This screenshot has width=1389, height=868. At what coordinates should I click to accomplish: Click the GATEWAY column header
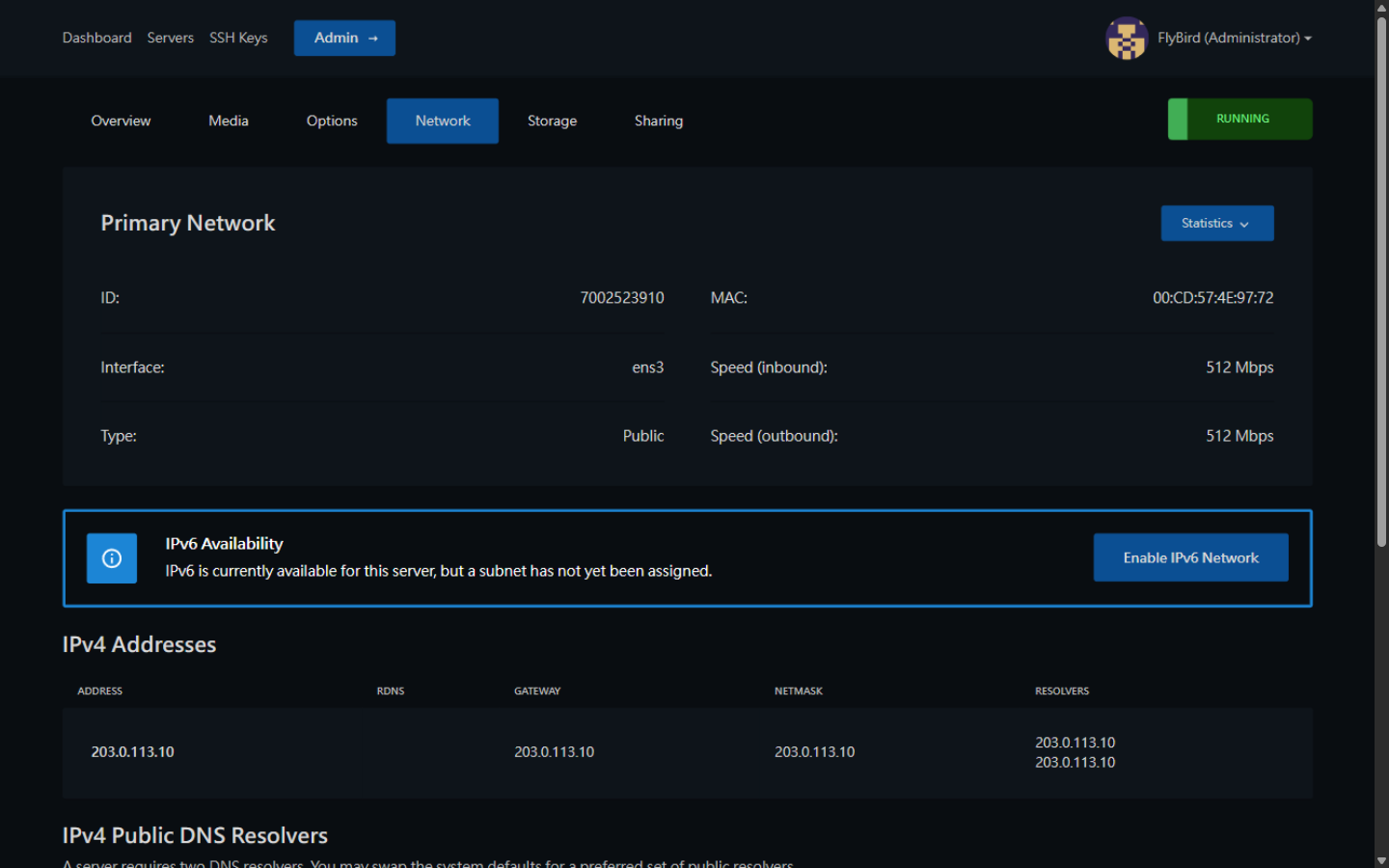[537, 692]
